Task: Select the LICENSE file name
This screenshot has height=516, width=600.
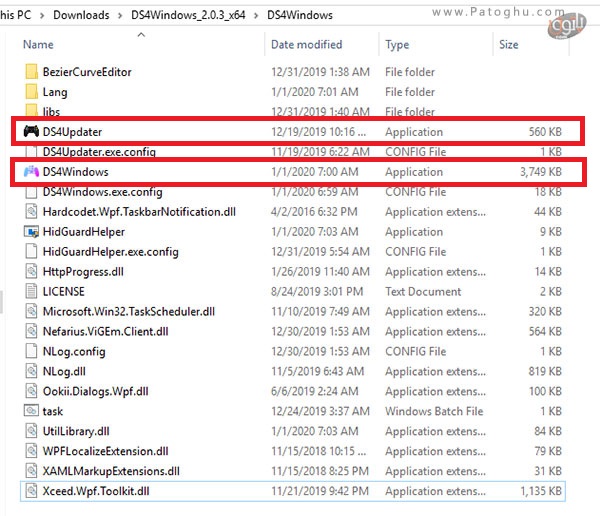Action: click(x=64, y=291)
